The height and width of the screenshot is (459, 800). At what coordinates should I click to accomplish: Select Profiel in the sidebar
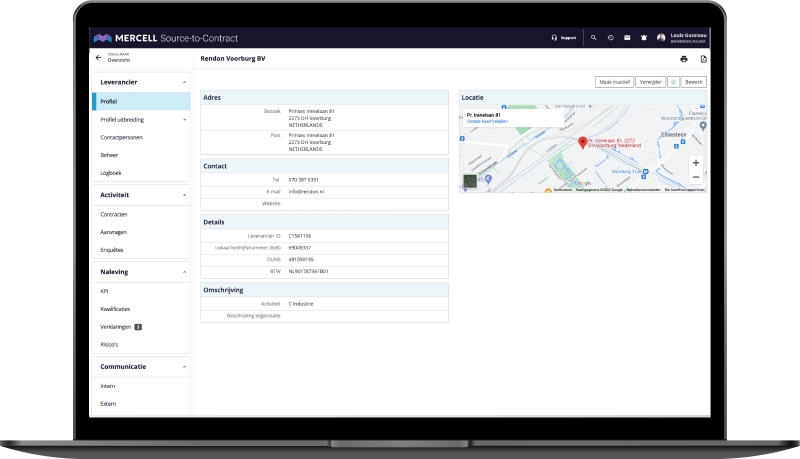tap(141, 101)
